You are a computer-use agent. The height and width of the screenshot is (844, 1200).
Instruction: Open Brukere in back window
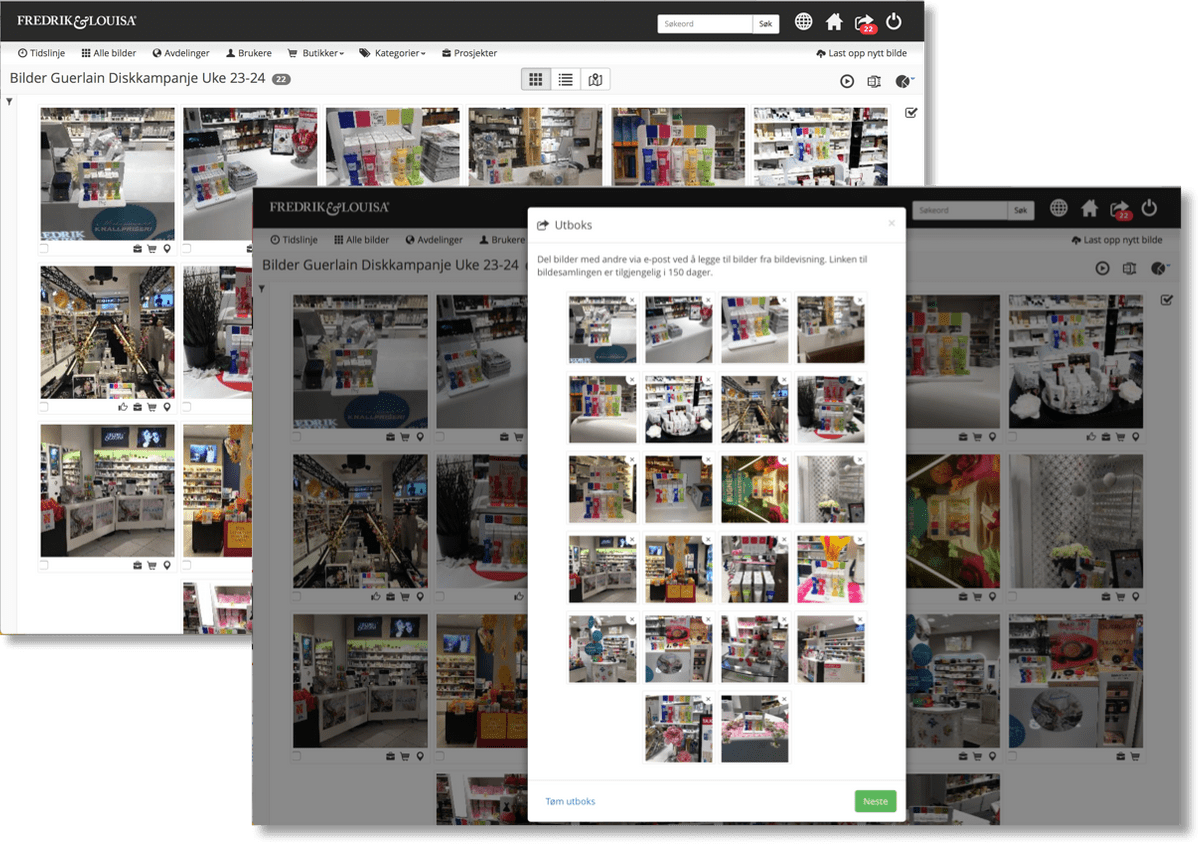[249, 53]
